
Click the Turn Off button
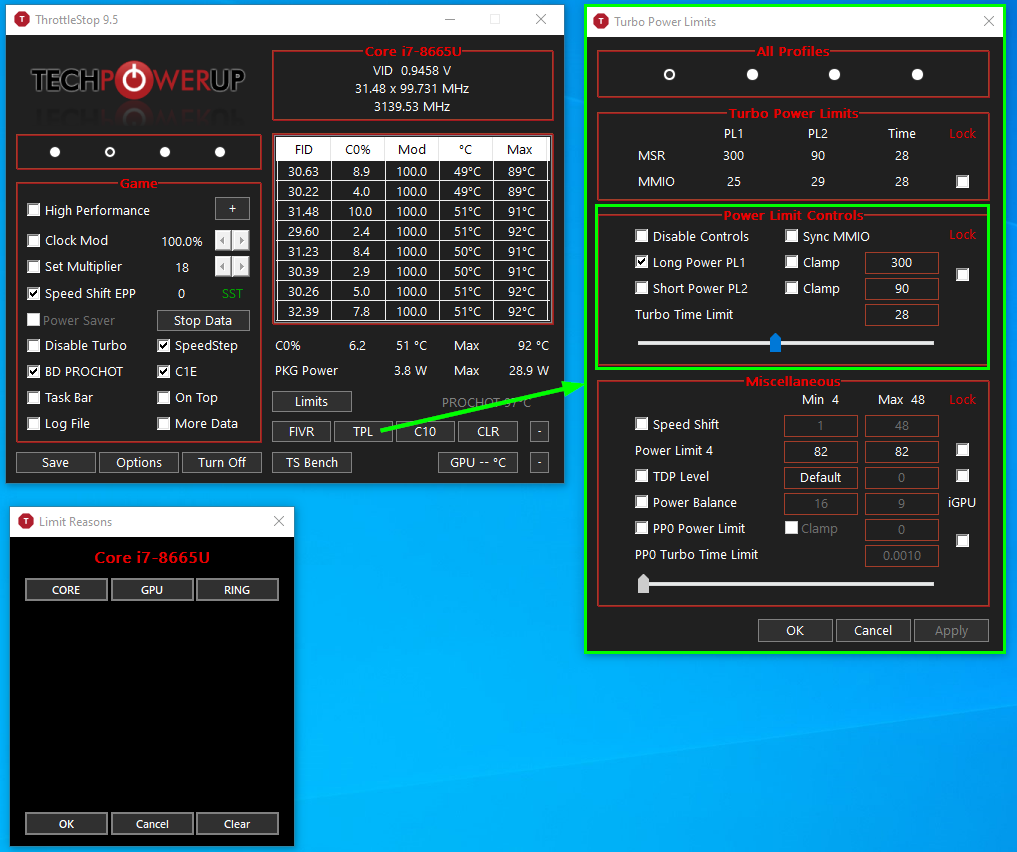pyautogui.click(x=222, y=462)
